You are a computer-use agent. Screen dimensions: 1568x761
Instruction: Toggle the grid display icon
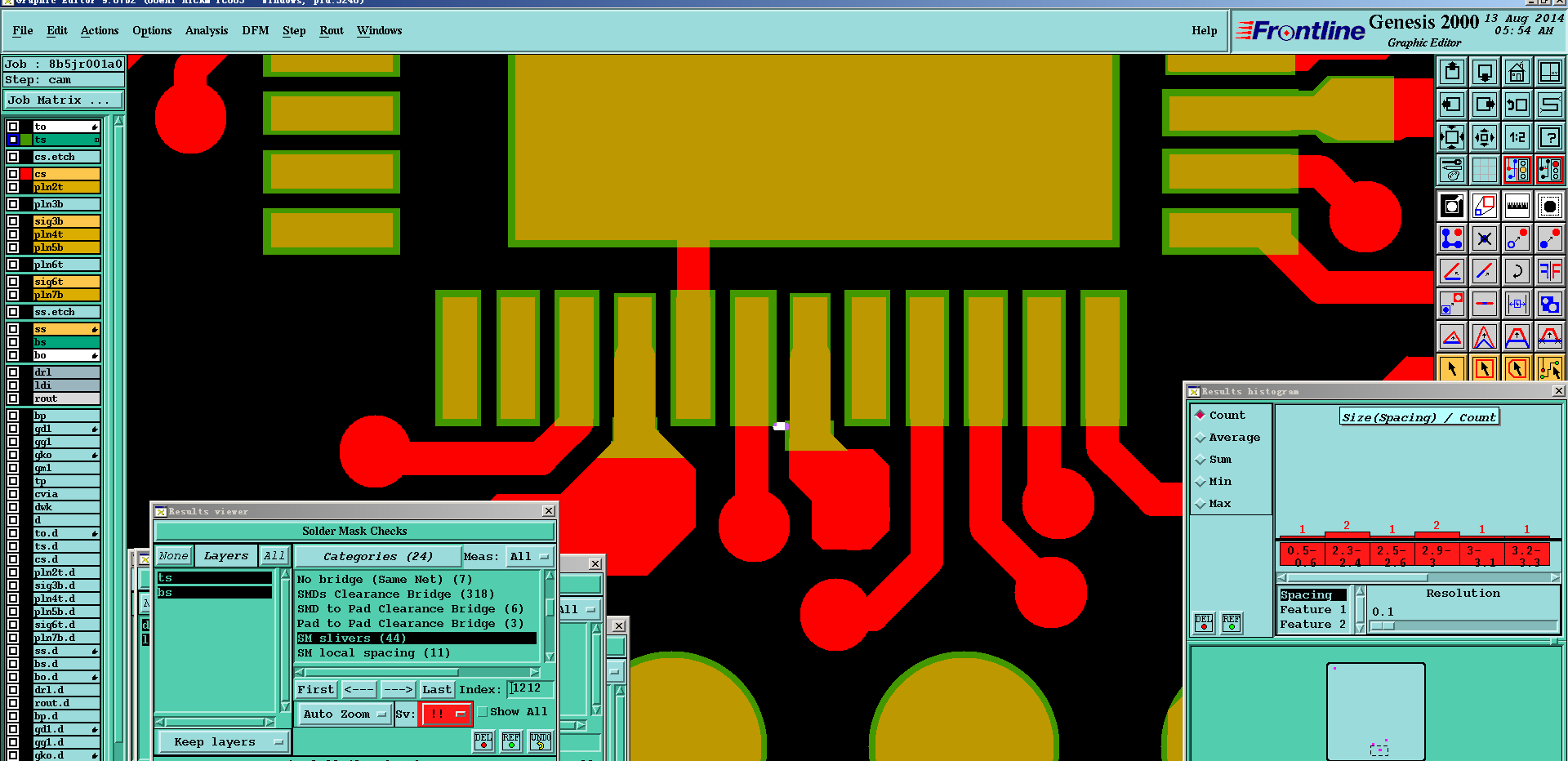[1485, 170]
